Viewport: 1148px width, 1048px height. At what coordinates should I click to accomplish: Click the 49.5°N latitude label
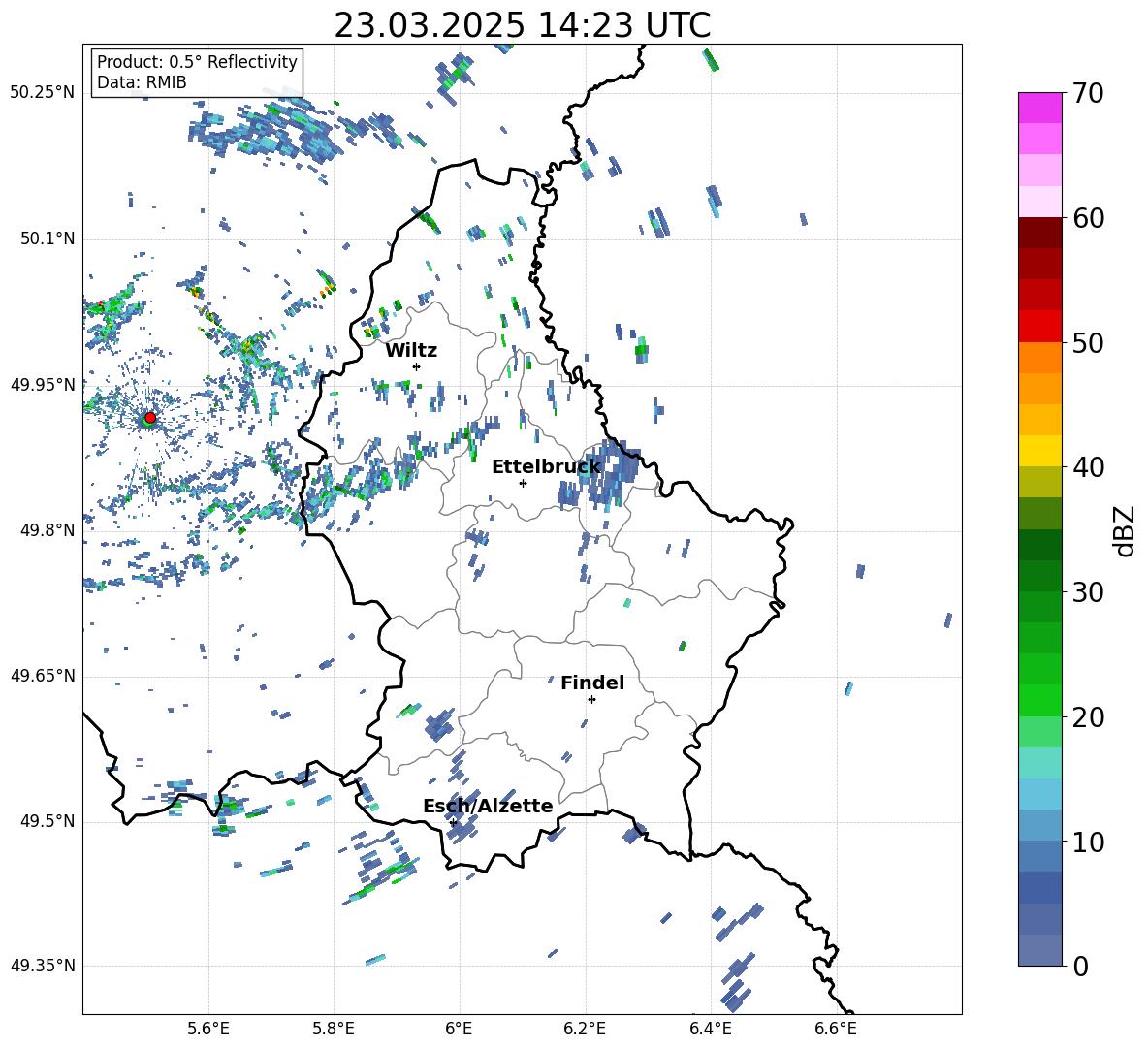click(48, 821)
